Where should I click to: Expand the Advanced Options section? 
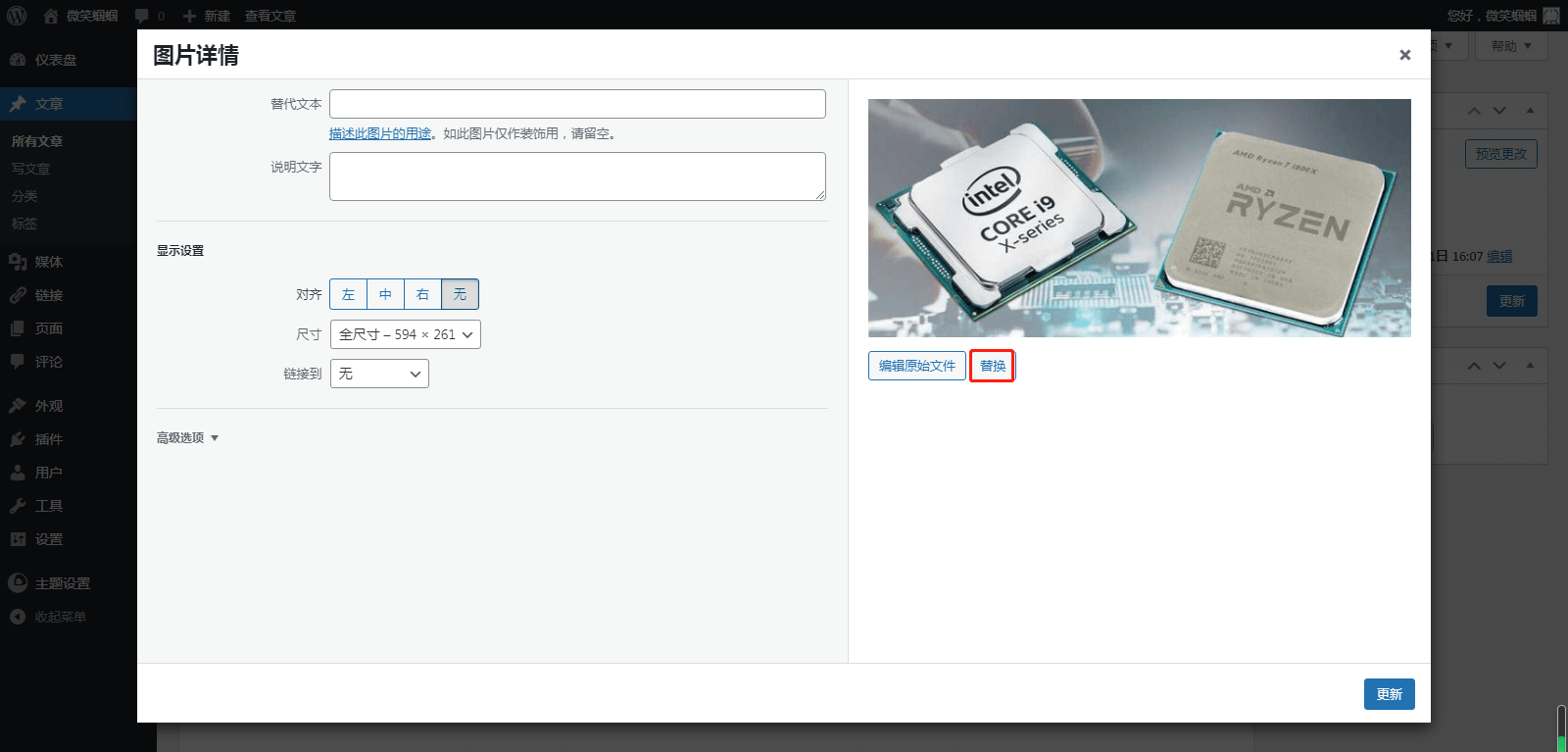click(x=187, y=438)
